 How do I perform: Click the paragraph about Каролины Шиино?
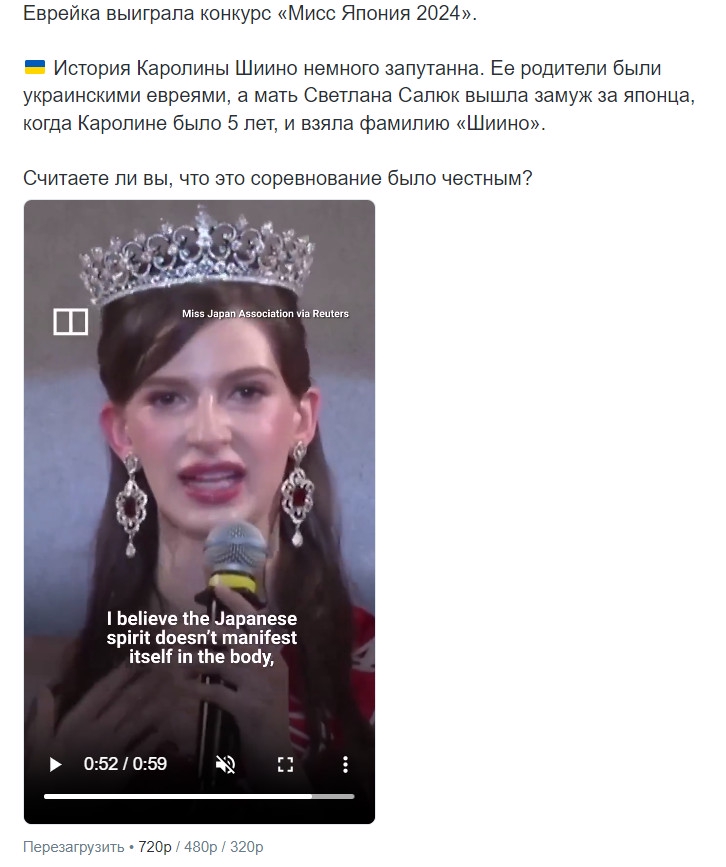(x=359, y=95)
